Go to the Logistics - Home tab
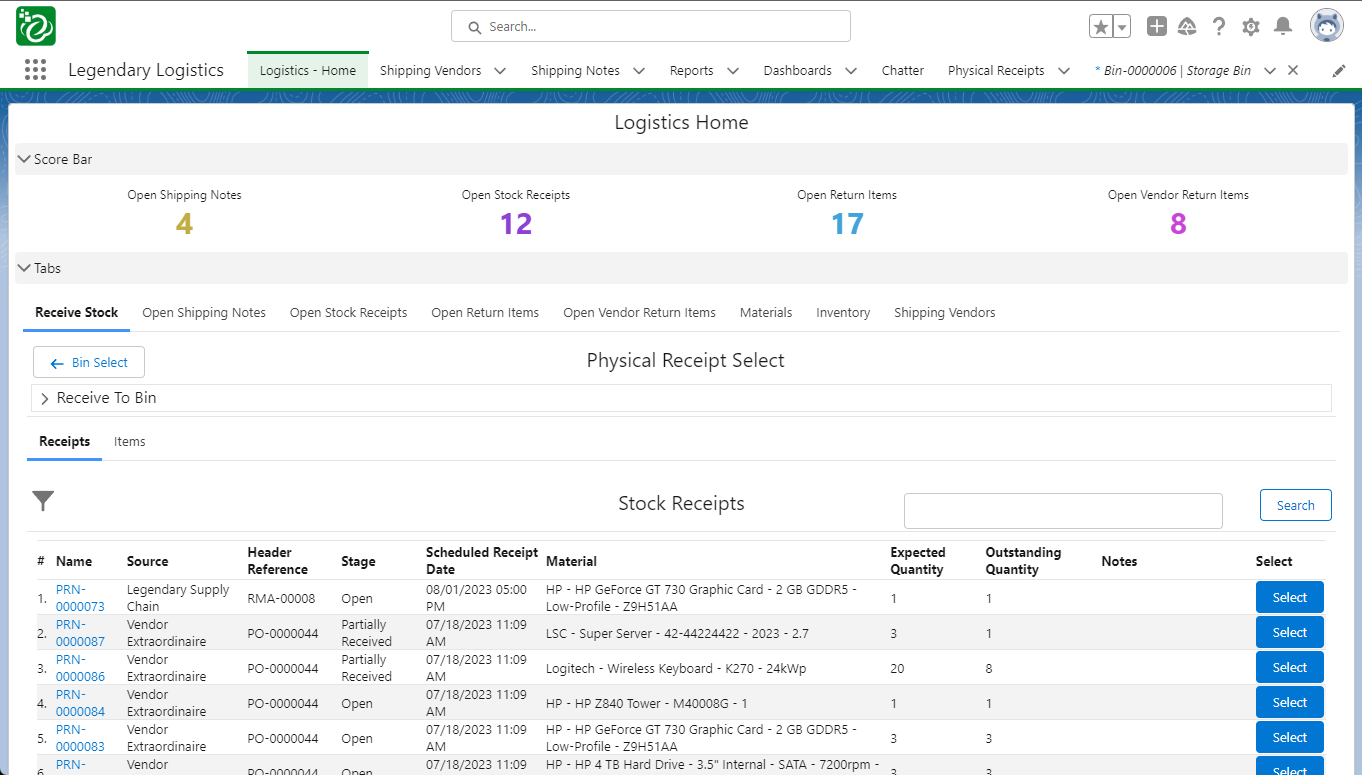The width and height of the screenshot is (1362, 775). coord(308,71)
